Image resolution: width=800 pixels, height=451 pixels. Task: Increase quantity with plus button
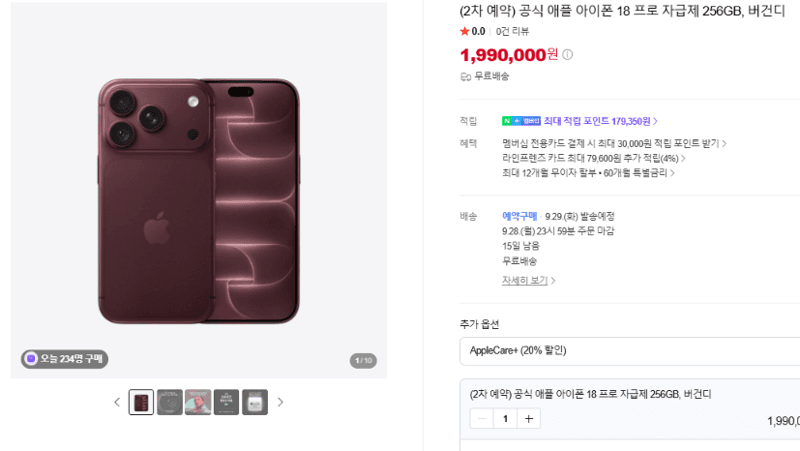coord(529,419)
